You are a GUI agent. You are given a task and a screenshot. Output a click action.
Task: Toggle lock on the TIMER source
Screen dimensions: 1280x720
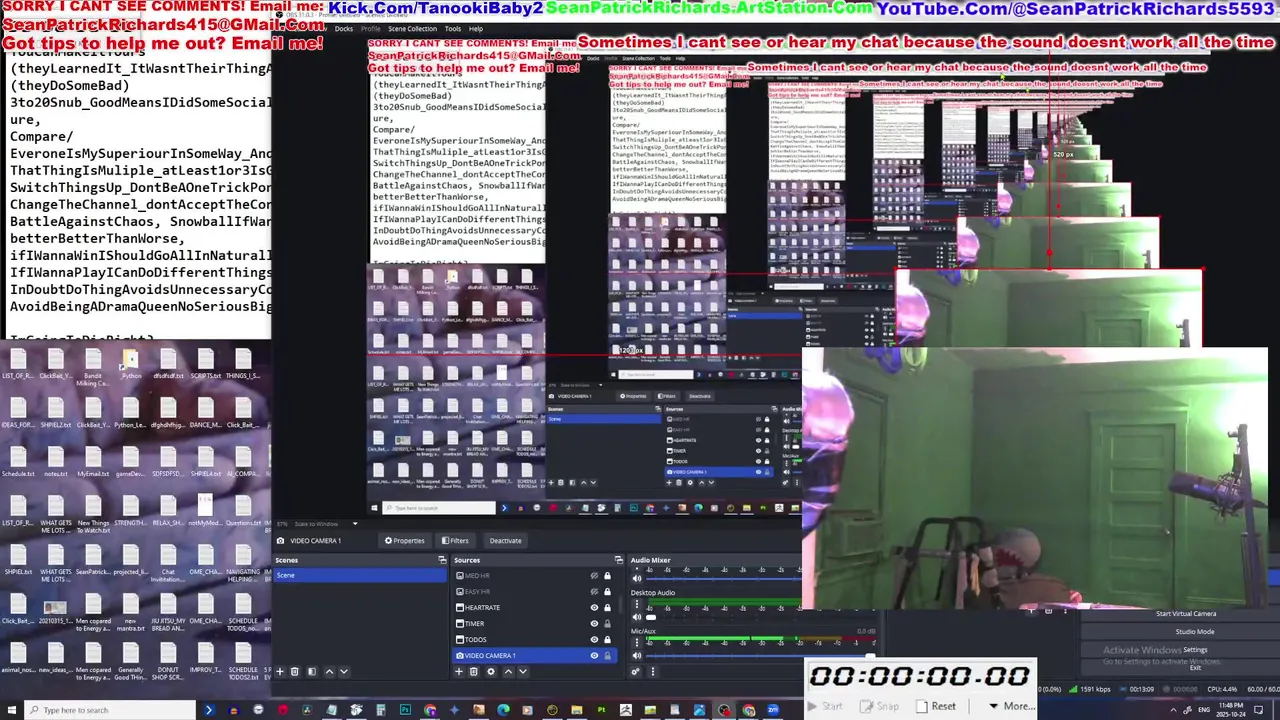pos(607,624)
